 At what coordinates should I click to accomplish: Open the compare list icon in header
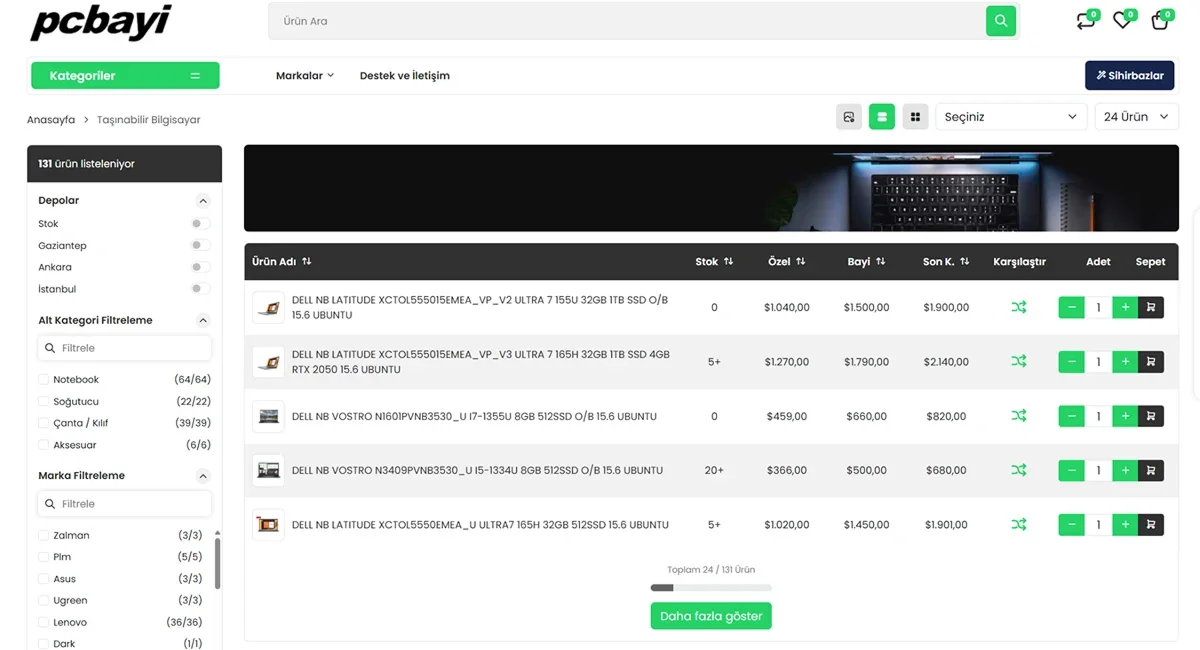1085,21
